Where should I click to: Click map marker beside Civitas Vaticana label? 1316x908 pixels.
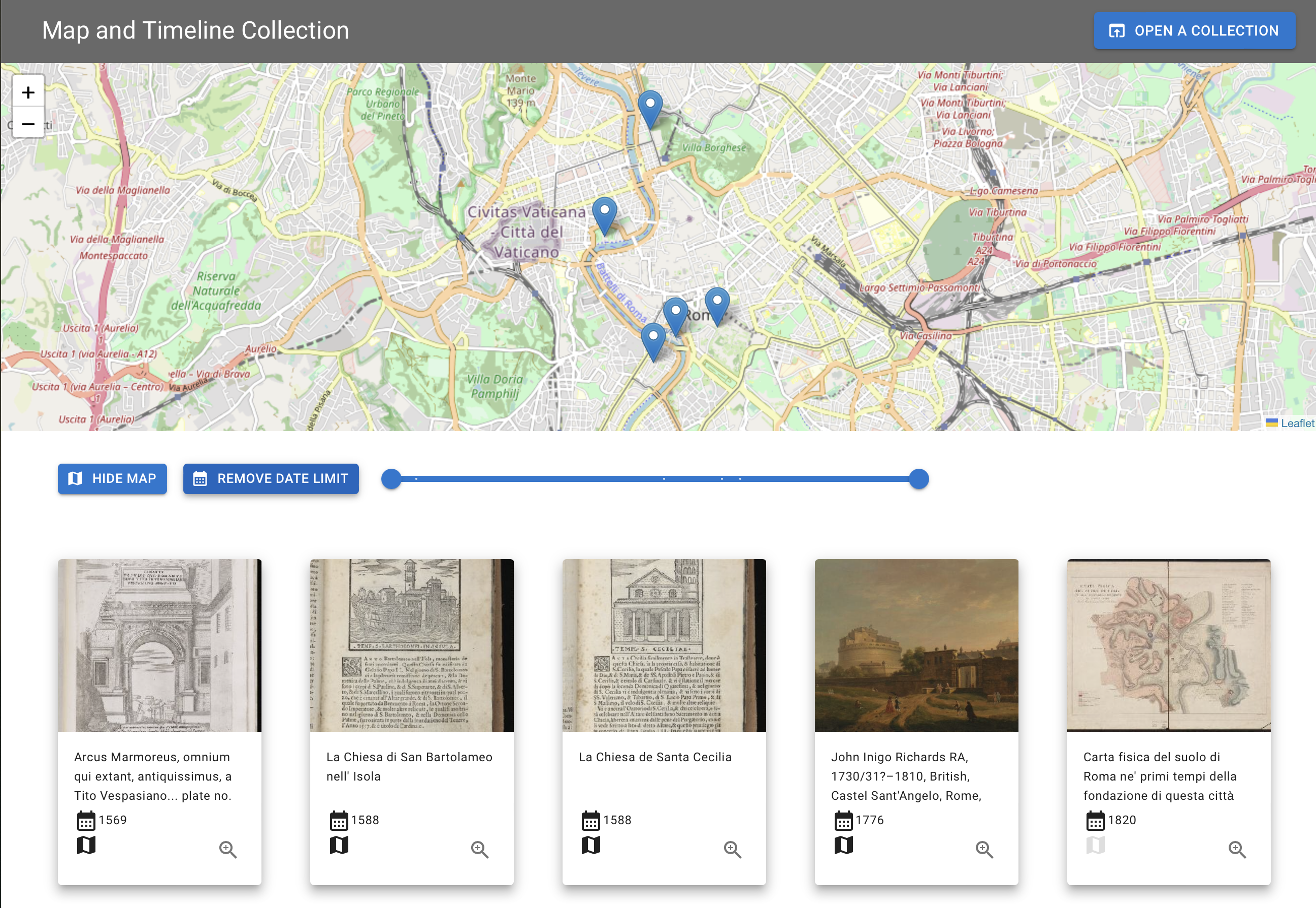[605, 214]
